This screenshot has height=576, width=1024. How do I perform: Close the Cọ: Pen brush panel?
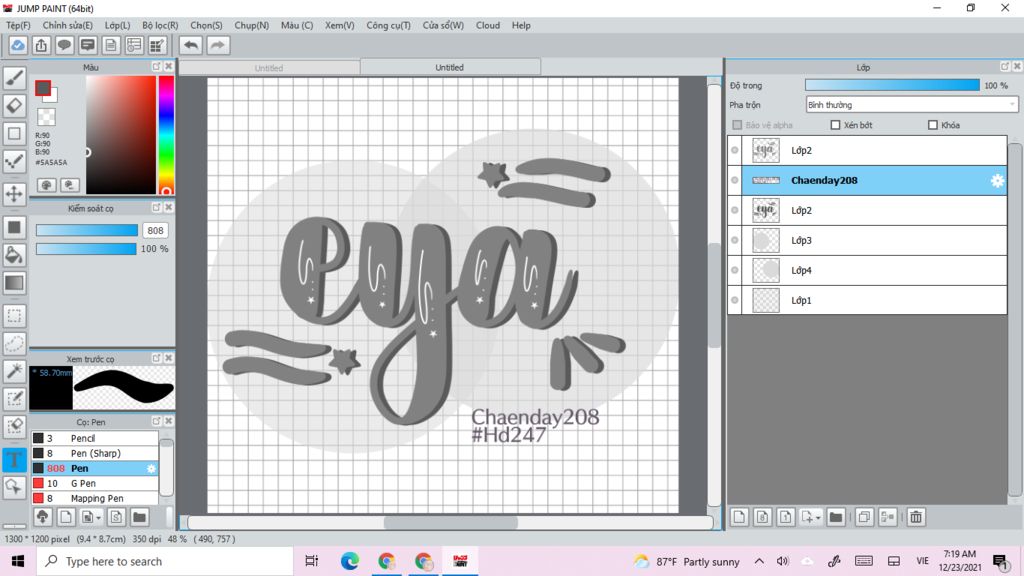168,421
